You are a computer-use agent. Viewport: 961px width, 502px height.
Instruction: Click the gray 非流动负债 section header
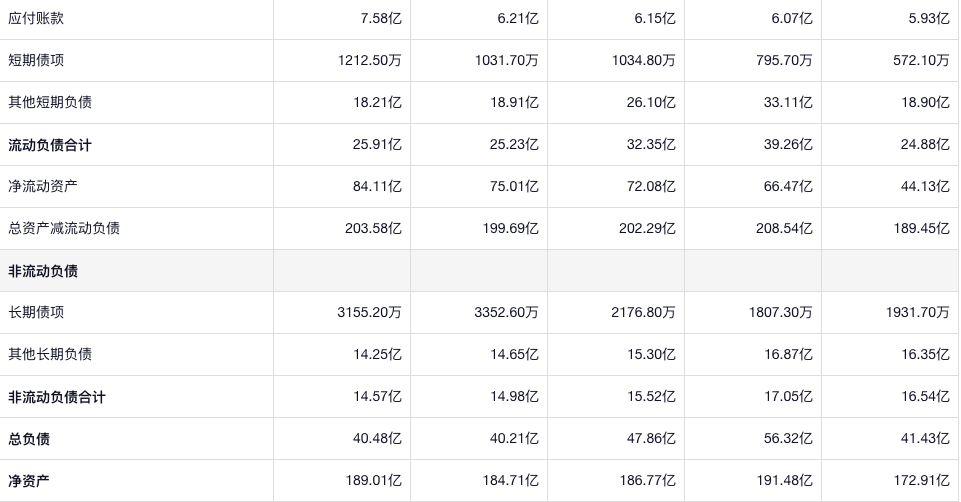click(x=43, y=271)
